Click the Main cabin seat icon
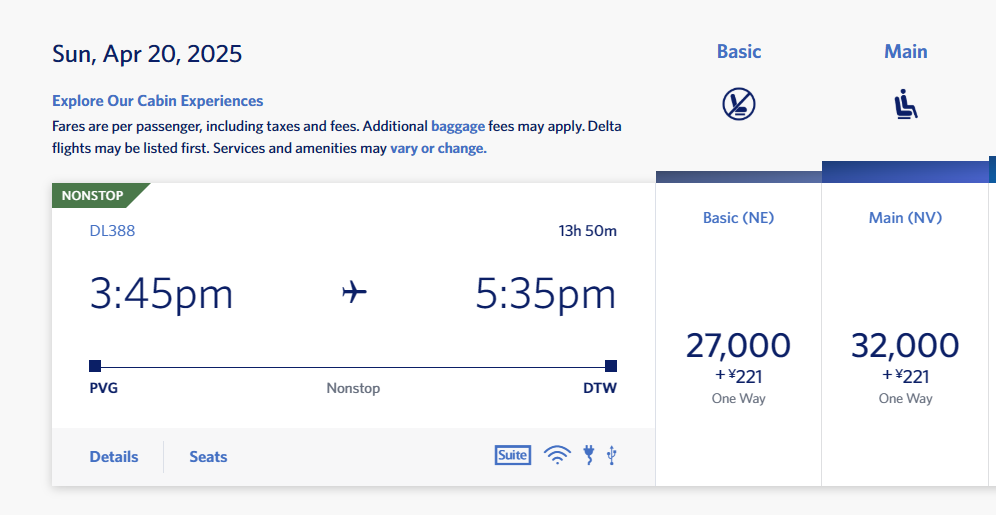The height and width of the screenshot is (515, 996). (906, 104)
